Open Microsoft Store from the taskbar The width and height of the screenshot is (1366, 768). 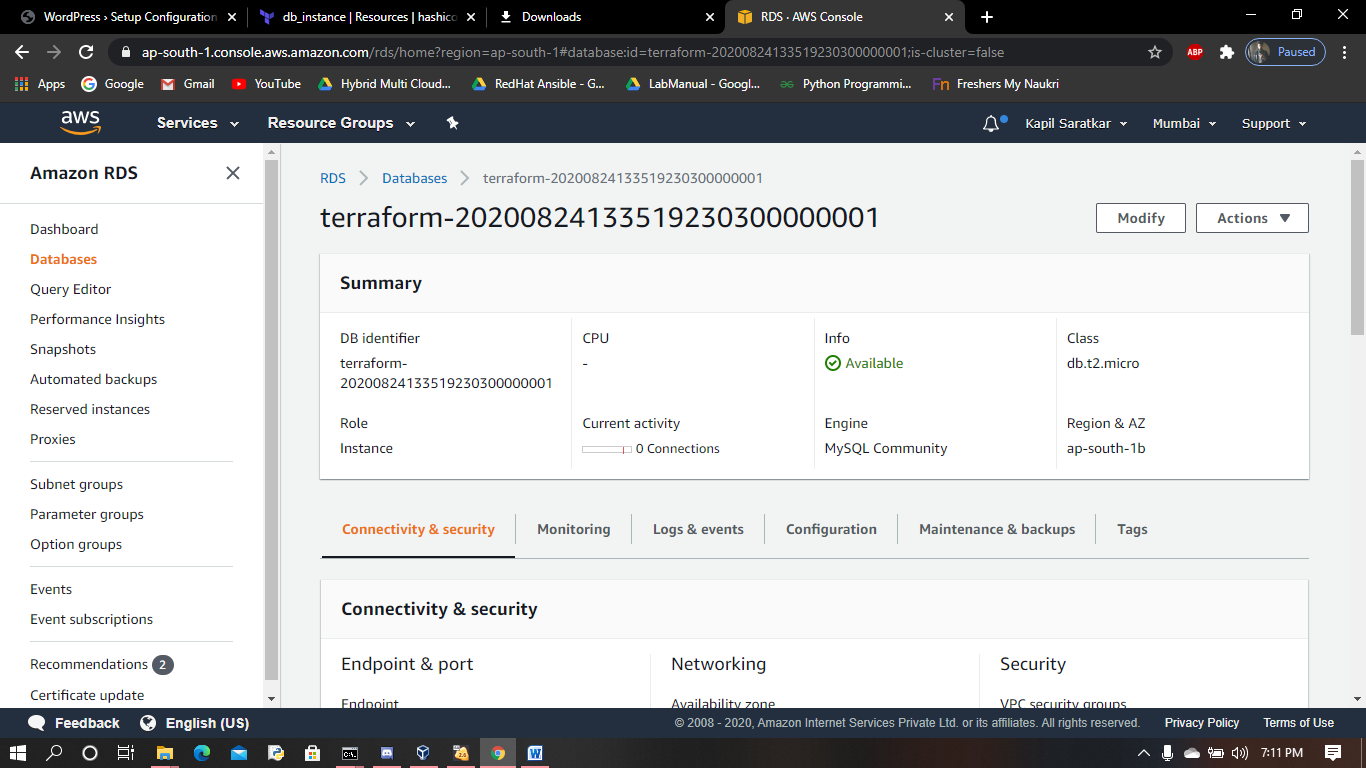coord(313,753)
